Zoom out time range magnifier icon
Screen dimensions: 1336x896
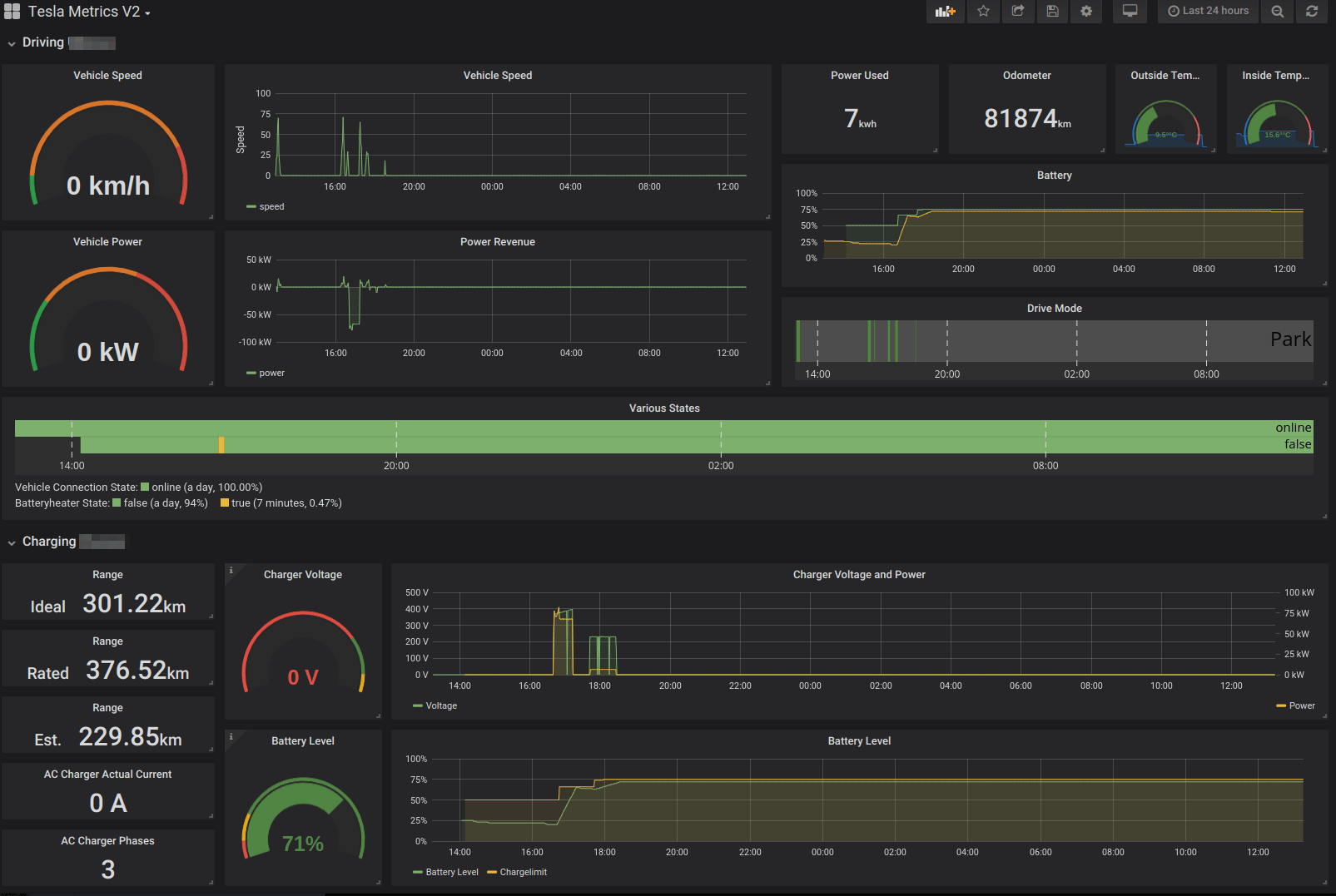pos(1277,11)
